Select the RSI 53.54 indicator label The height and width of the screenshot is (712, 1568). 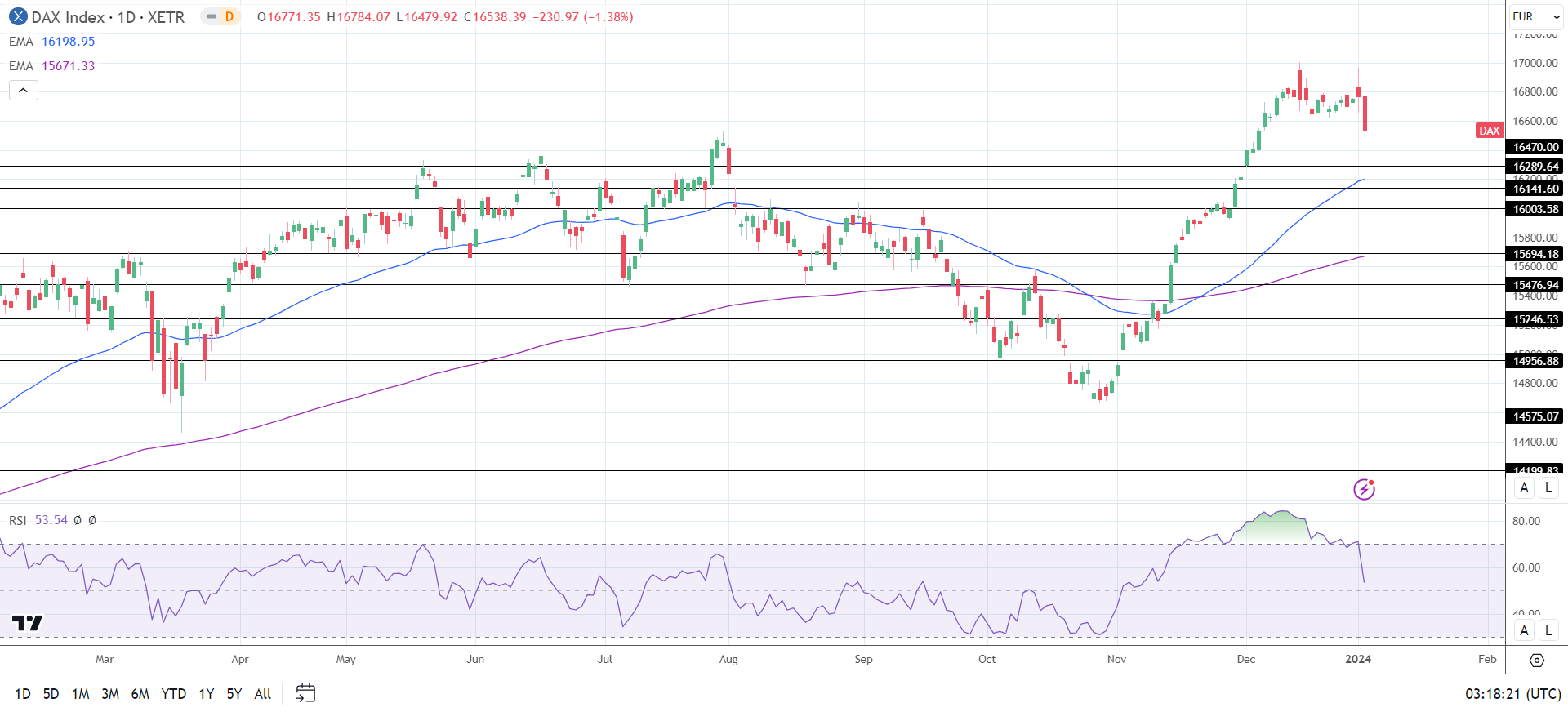point(38,520)
